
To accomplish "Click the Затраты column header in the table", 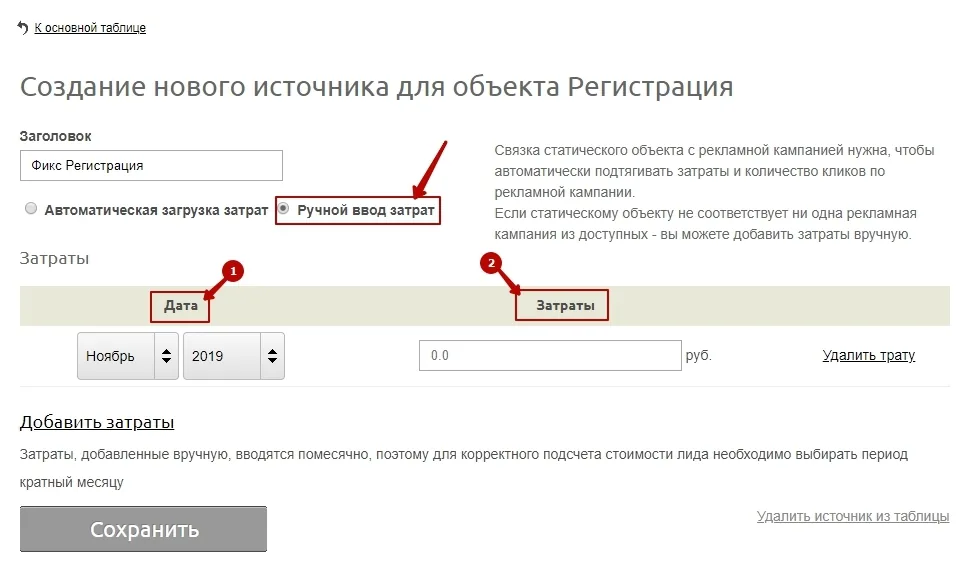I will [566, 306].
